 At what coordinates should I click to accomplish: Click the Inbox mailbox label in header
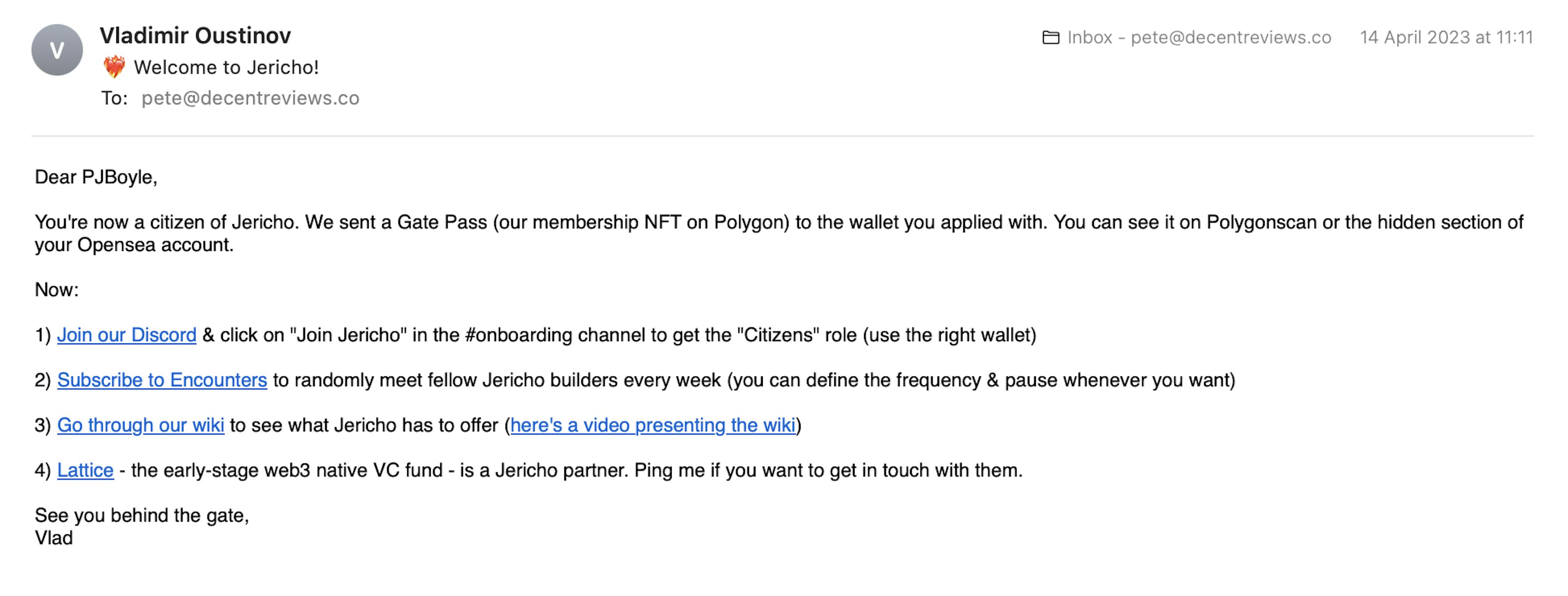pos(1198,38)
